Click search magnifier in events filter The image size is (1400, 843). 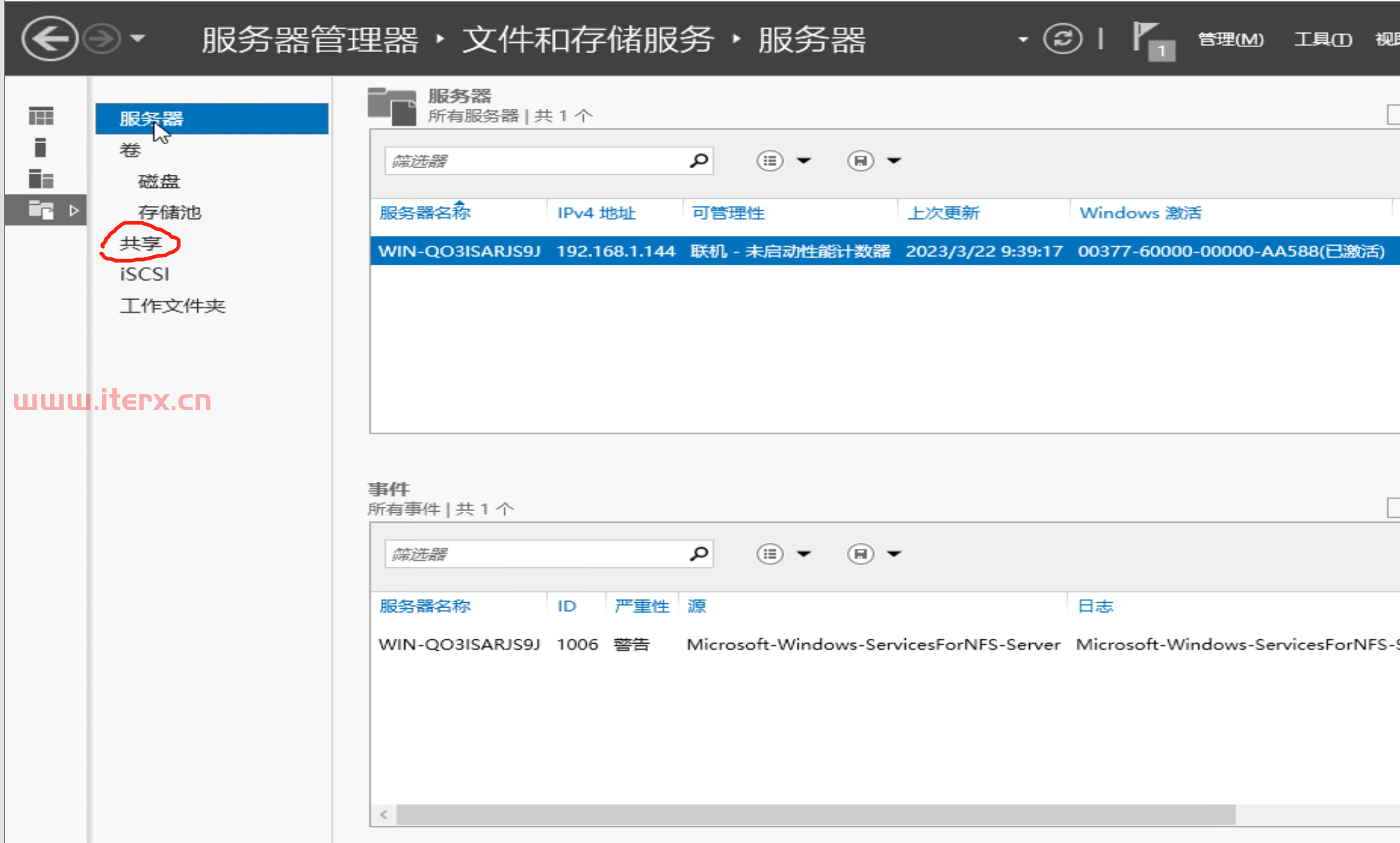(x=698, y=554)
